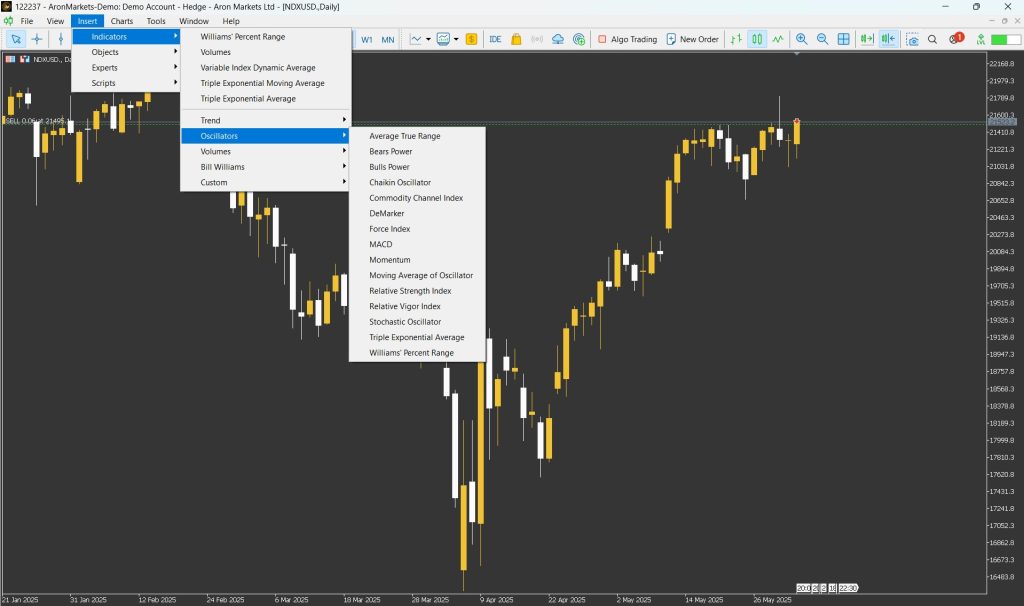Open chart type dropdown arrow

pyautogui.click(x=428, y=39)
